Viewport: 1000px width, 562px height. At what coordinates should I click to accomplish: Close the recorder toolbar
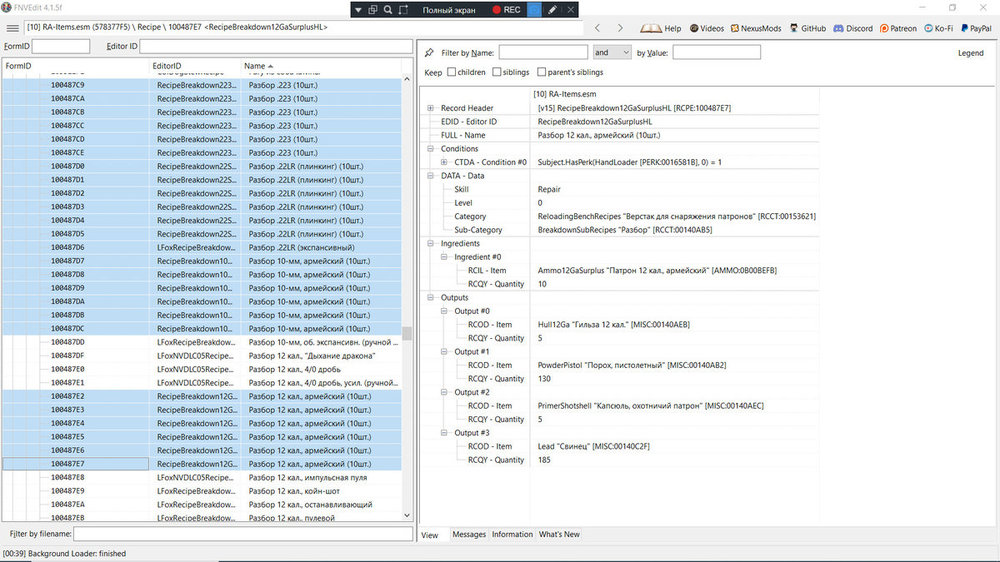tap(571, 10)
